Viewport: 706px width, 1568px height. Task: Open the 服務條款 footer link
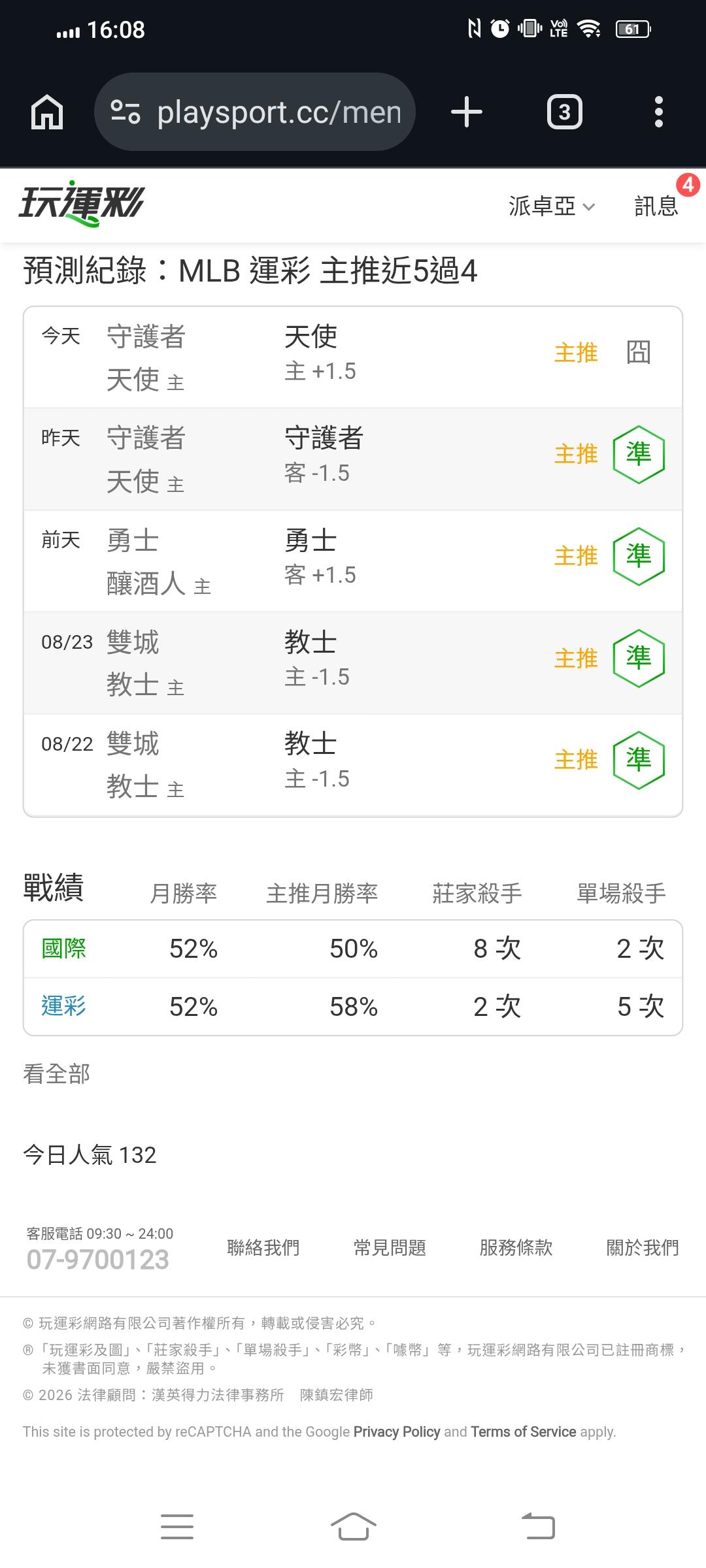(516, 1248)
